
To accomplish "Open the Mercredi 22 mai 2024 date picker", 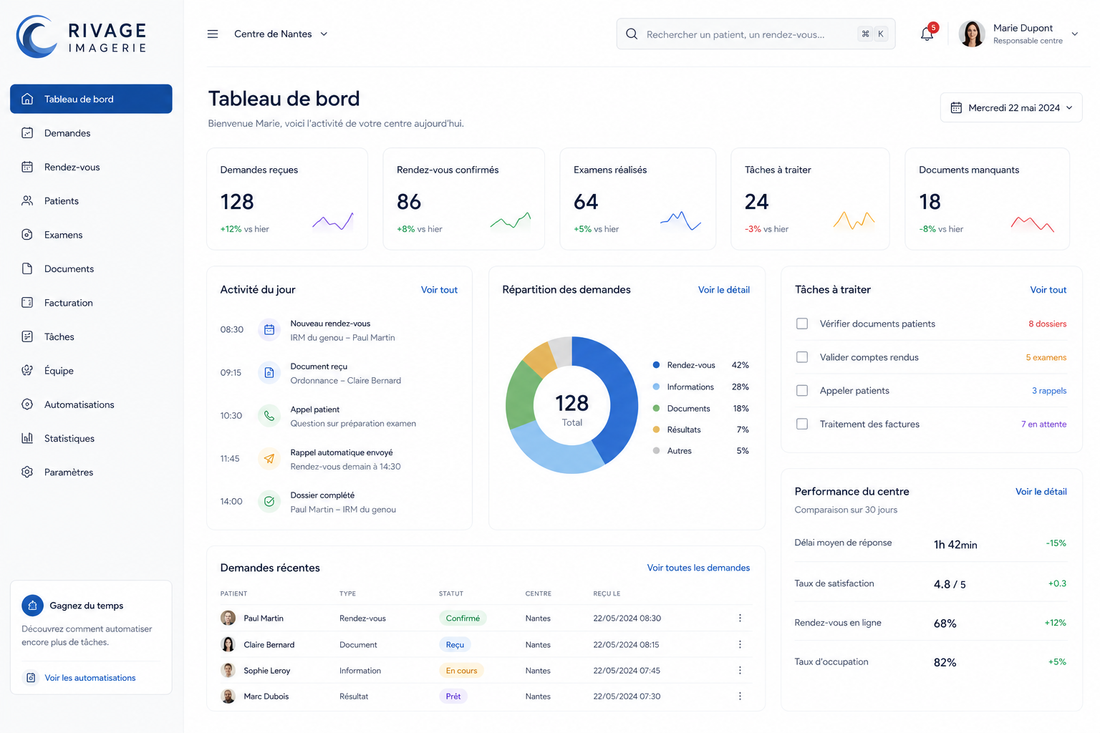I will pos(1011,108).
